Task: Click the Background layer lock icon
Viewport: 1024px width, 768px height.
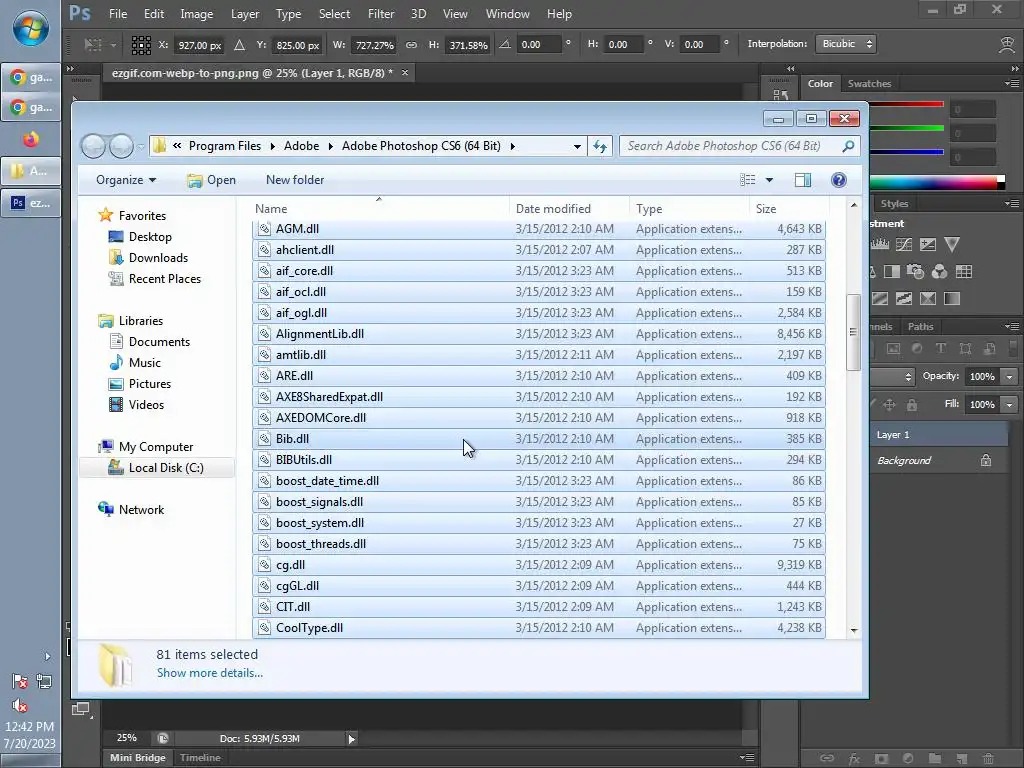Action: tap(986, 460)
